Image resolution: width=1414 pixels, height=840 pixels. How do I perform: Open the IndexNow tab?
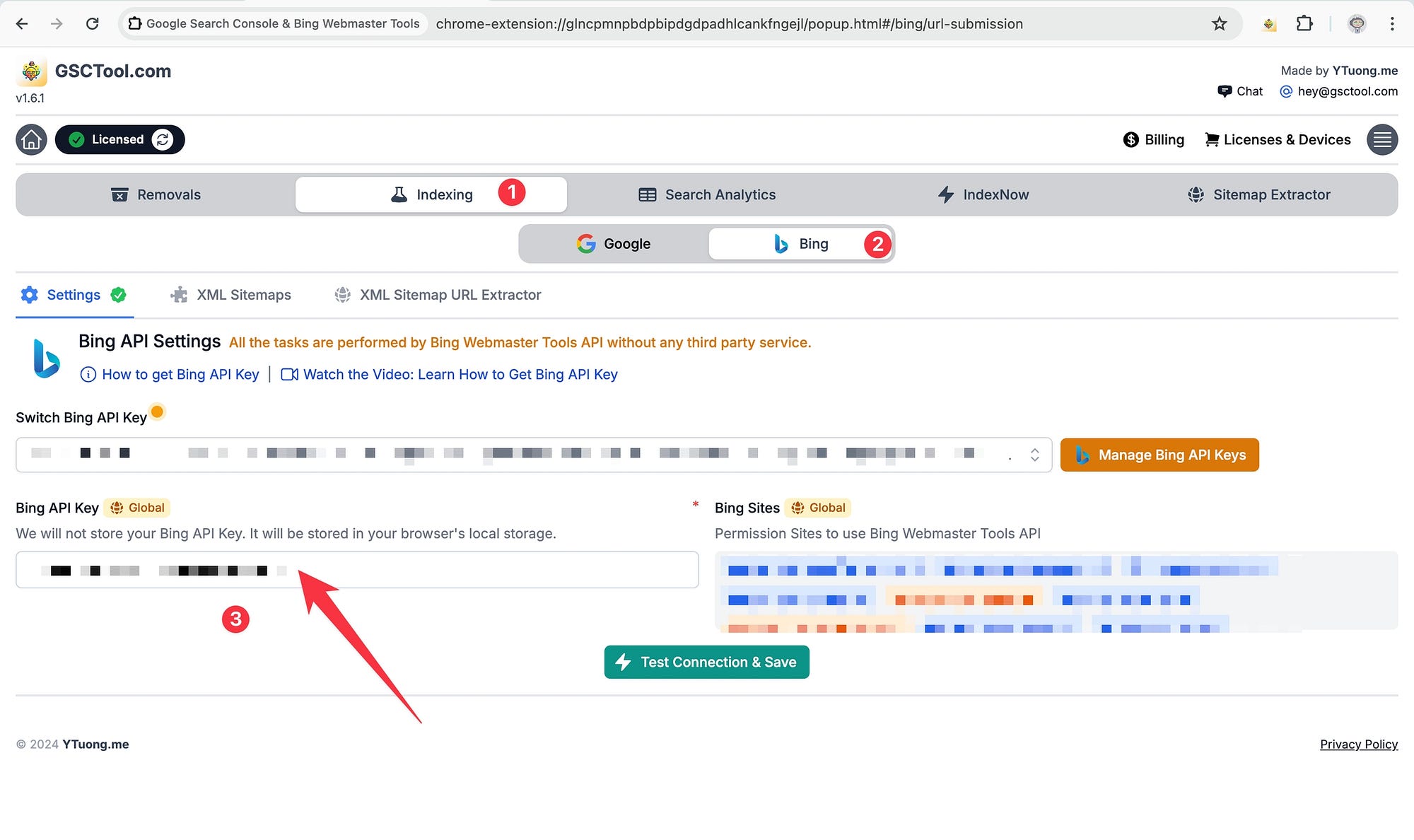983,194
